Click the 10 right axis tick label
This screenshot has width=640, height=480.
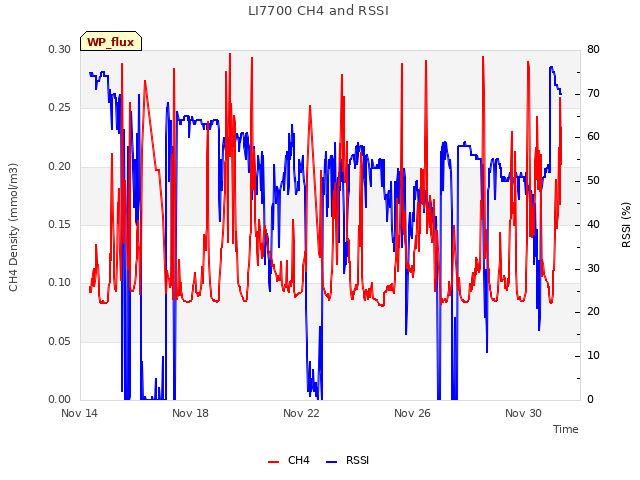593,356
